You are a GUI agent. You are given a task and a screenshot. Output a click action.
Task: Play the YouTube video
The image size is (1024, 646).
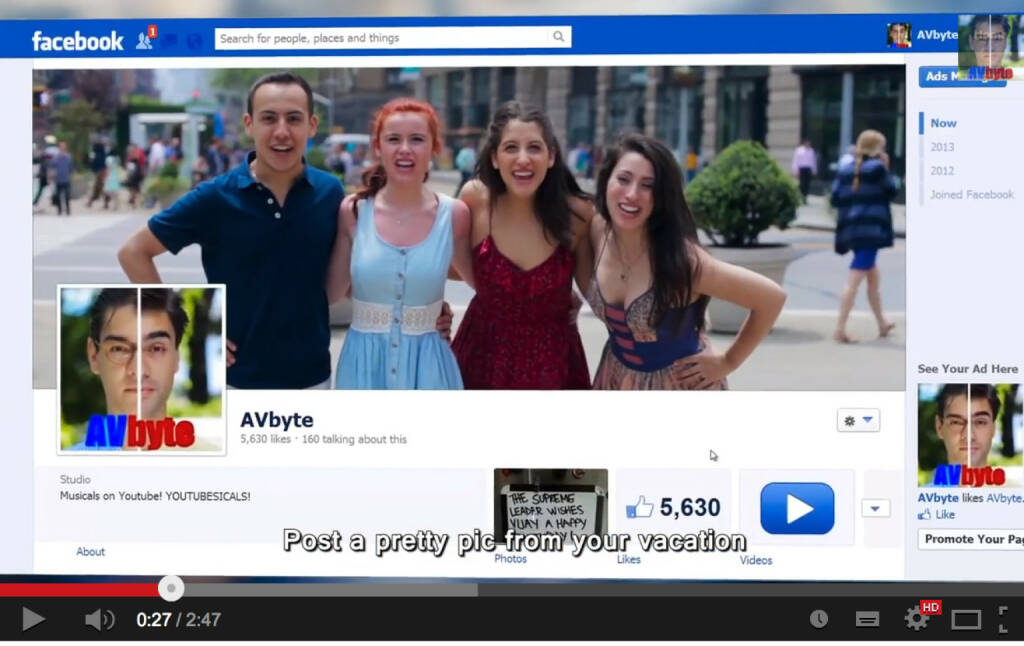click(x=33, y=619)
